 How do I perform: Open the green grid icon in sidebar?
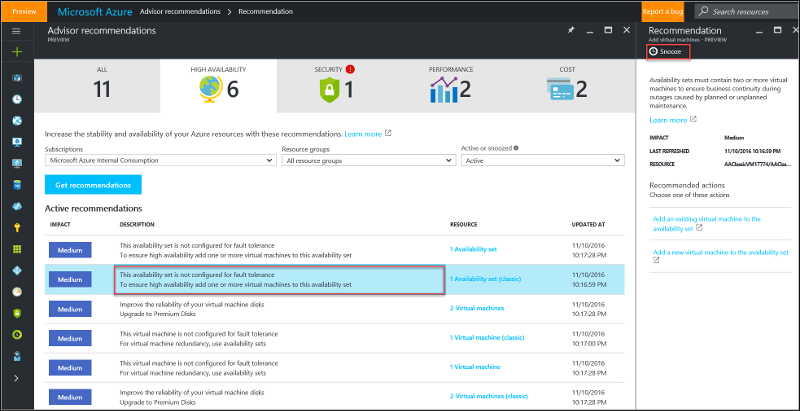pyautogui.click(x=16, y=248)
